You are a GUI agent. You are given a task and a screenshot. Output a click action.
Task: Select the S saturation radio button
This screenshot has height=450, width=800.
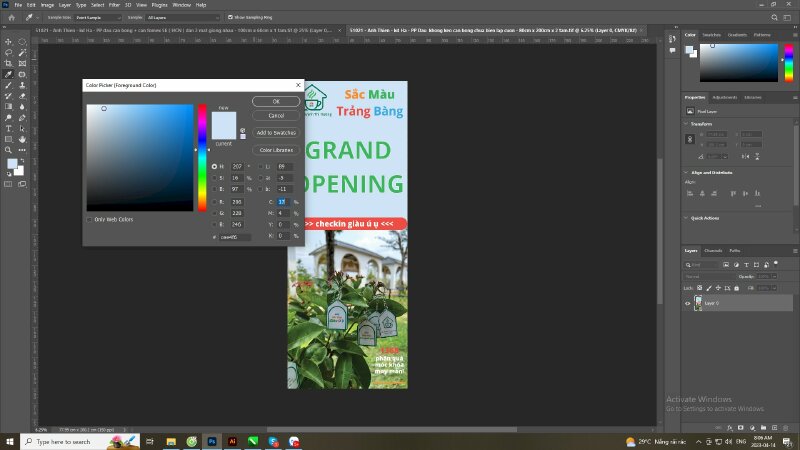coord(214,177)
